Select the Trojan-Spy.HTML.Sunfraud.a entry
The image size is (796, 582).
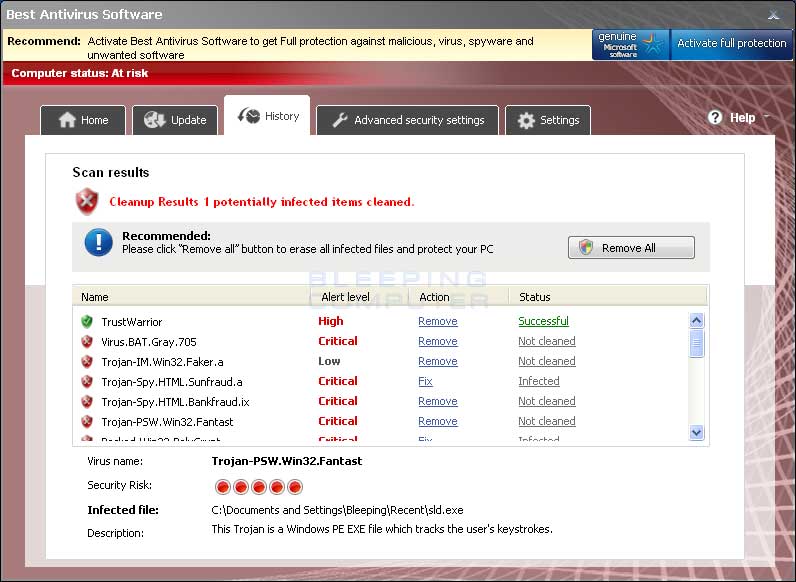pos(172,382)
